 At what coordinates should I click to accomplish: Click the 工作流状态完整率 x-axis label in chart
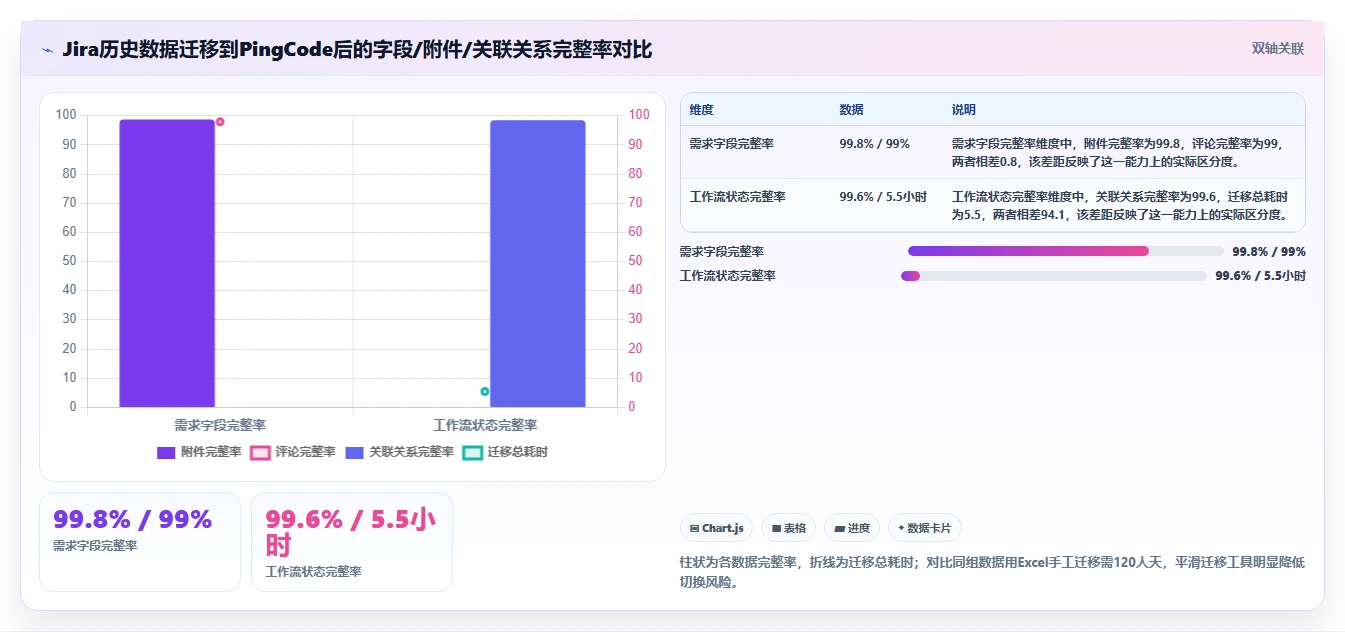pyautogui.click(x=485, y=425)
